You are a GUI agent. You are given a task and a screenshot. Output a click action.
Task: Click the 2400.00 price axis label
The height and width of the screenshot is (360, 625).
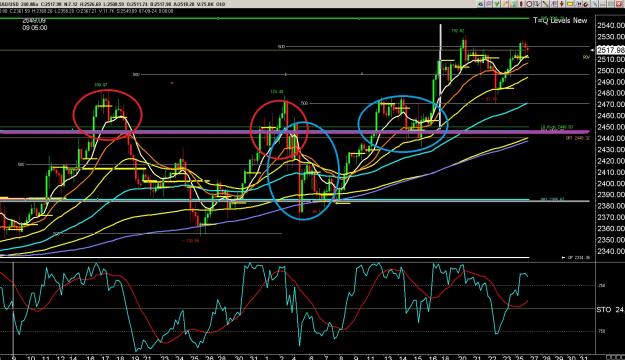pos(611,183)
